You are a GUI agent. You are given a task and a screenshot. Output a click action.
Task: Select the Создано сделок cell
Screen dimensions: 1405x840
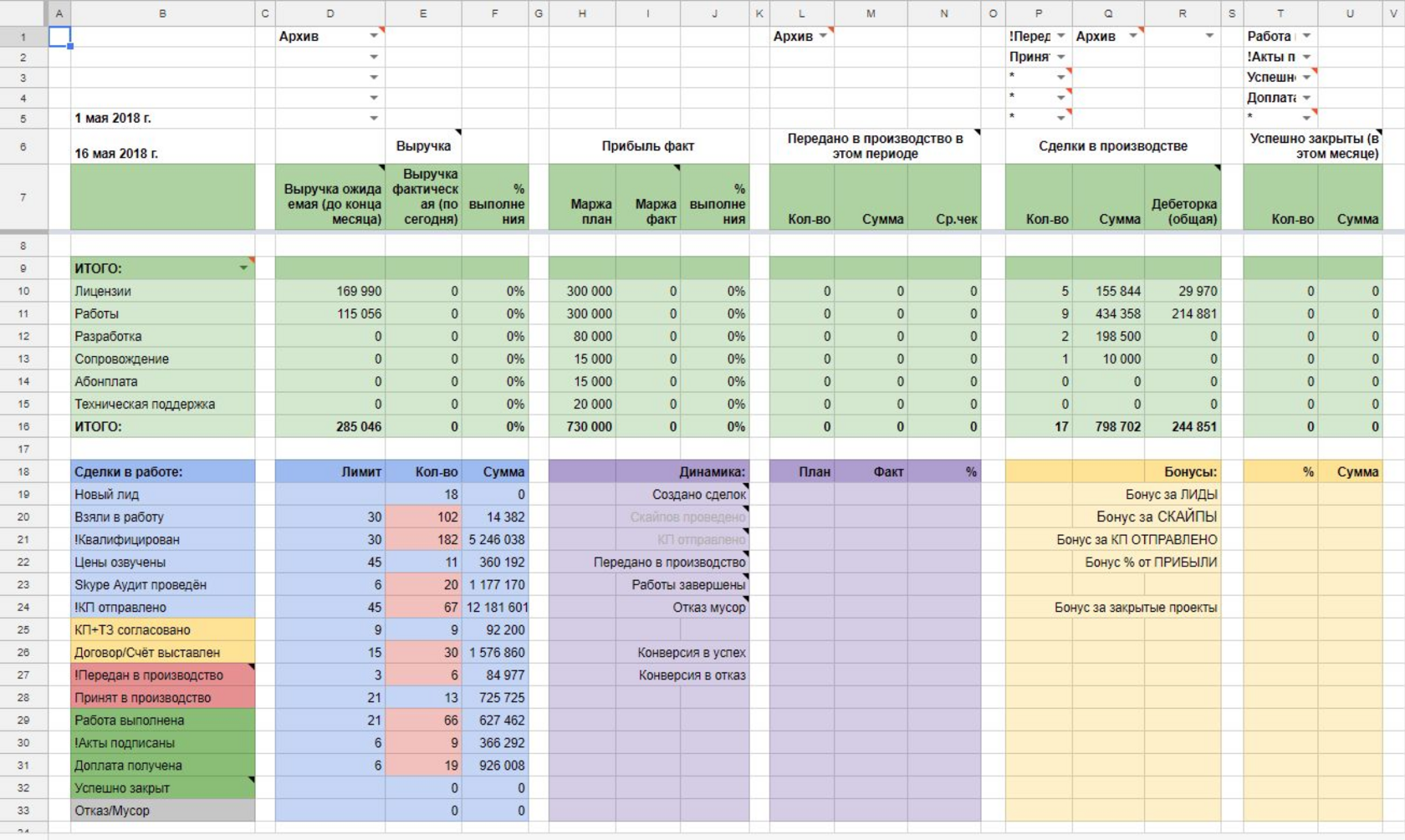pyautogui.click(x=648, y=494)
